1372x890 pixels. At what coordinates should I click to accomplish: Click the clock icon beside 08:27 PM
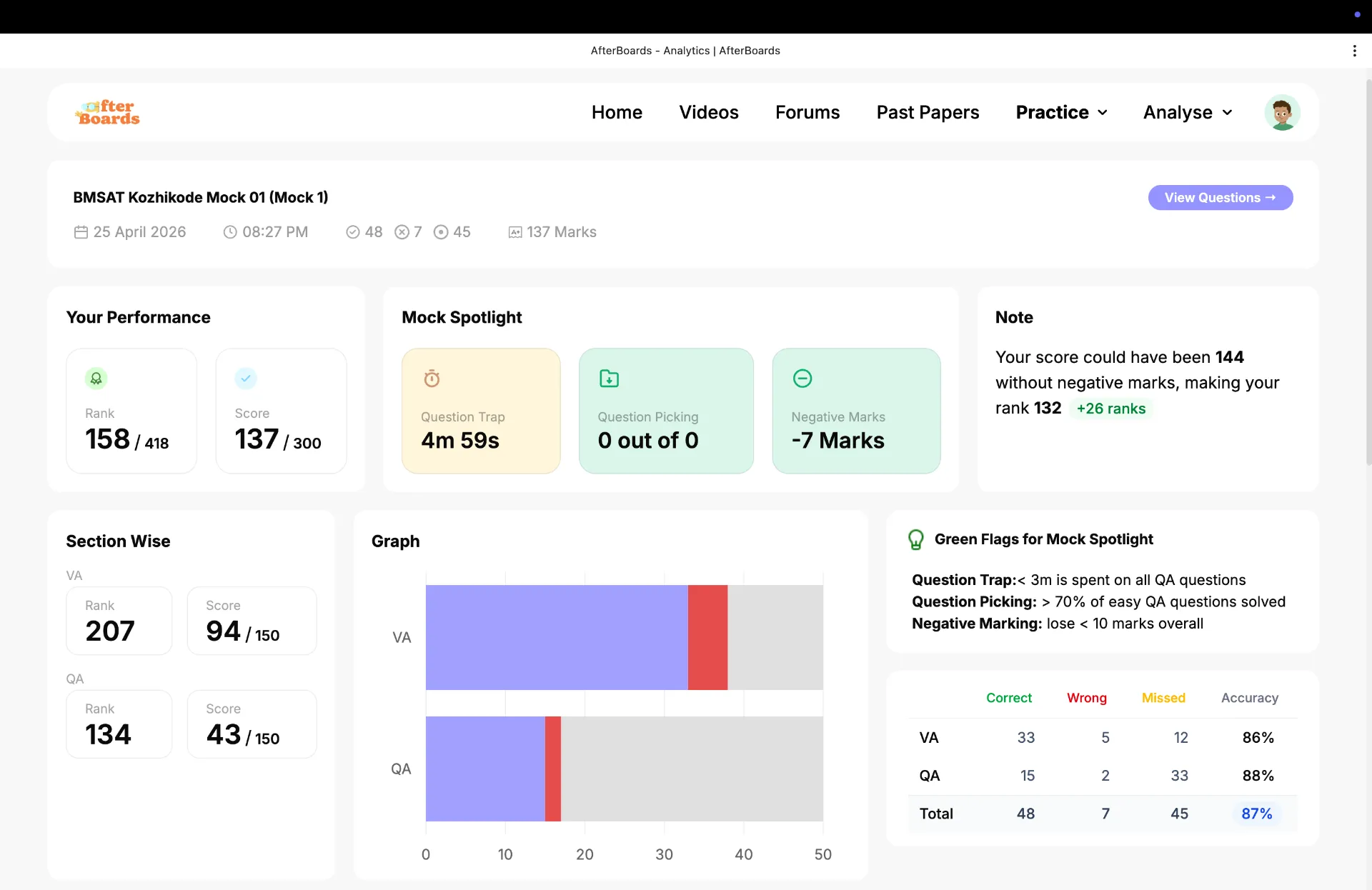[230, 232]
